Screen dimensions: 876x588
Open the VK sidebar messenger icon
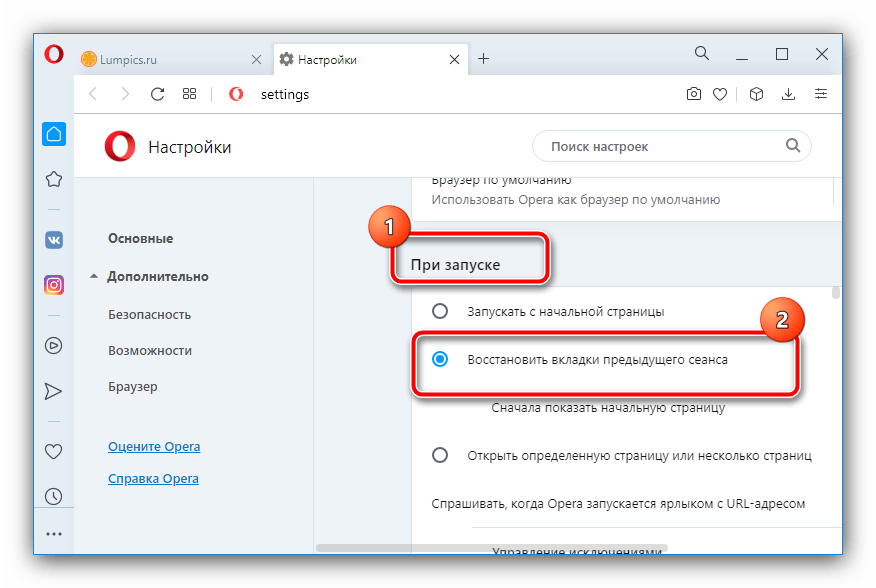tap(54, 240)
